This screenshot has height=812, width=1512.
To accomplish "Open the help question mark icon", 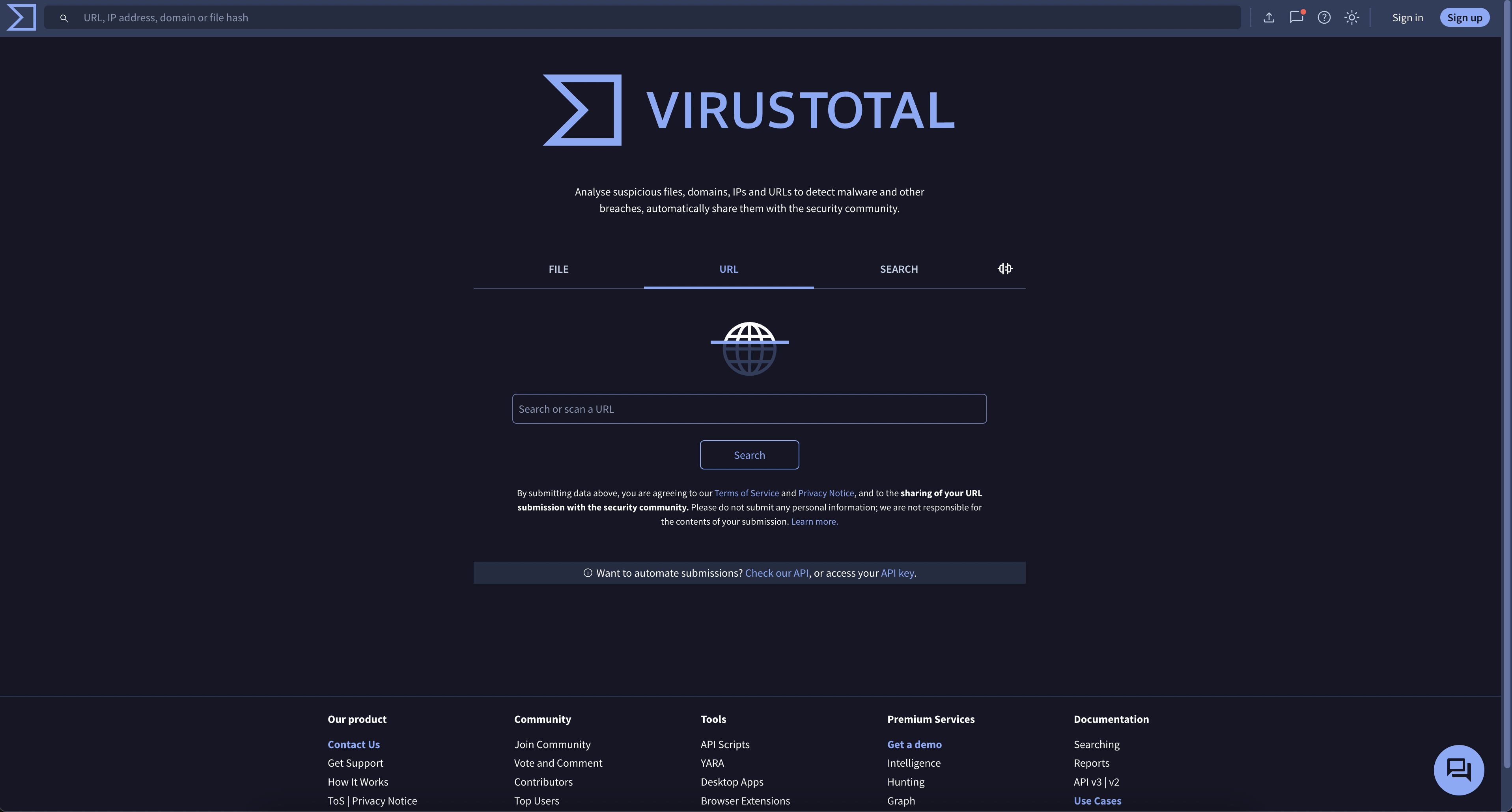I will (x=1324, y=18).
